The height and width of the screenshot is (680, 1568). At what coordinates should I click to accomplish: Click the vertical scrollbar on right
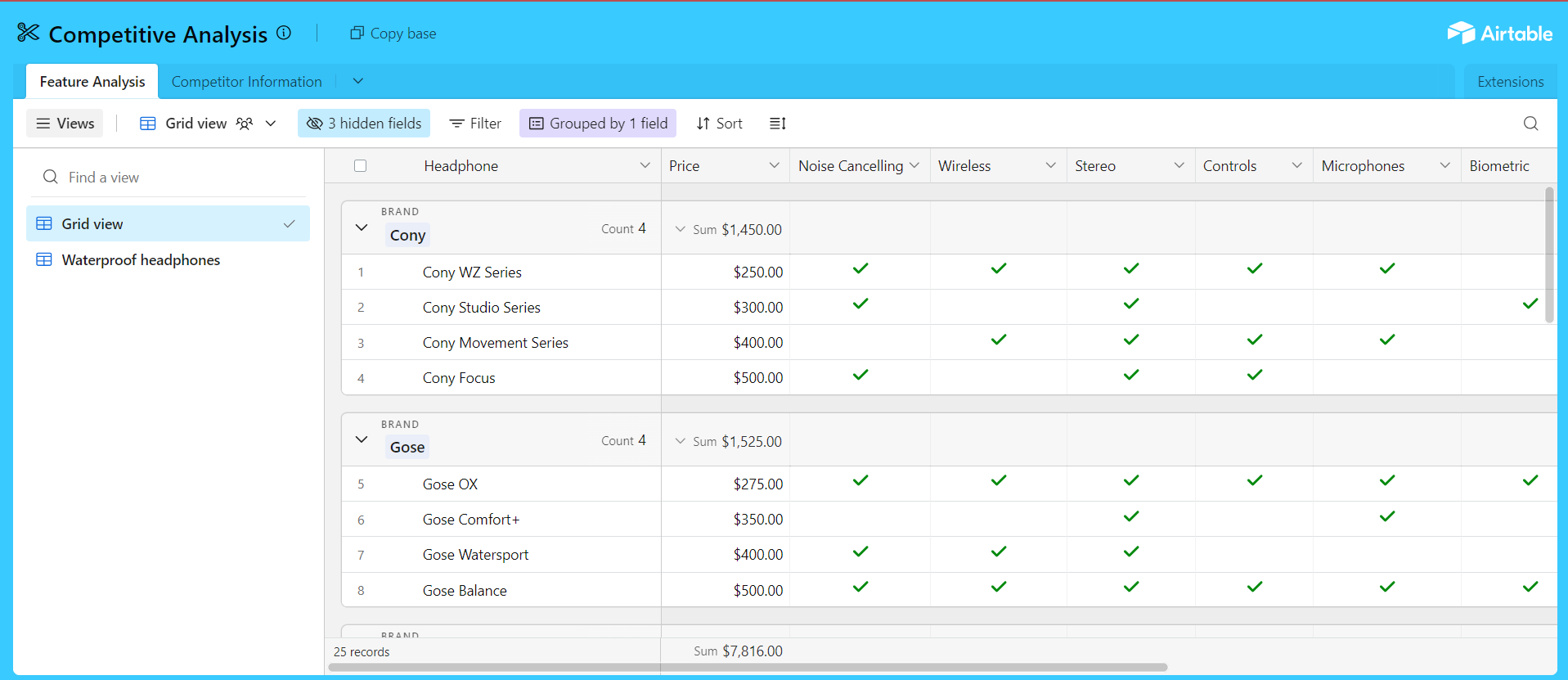[1549, 255]
